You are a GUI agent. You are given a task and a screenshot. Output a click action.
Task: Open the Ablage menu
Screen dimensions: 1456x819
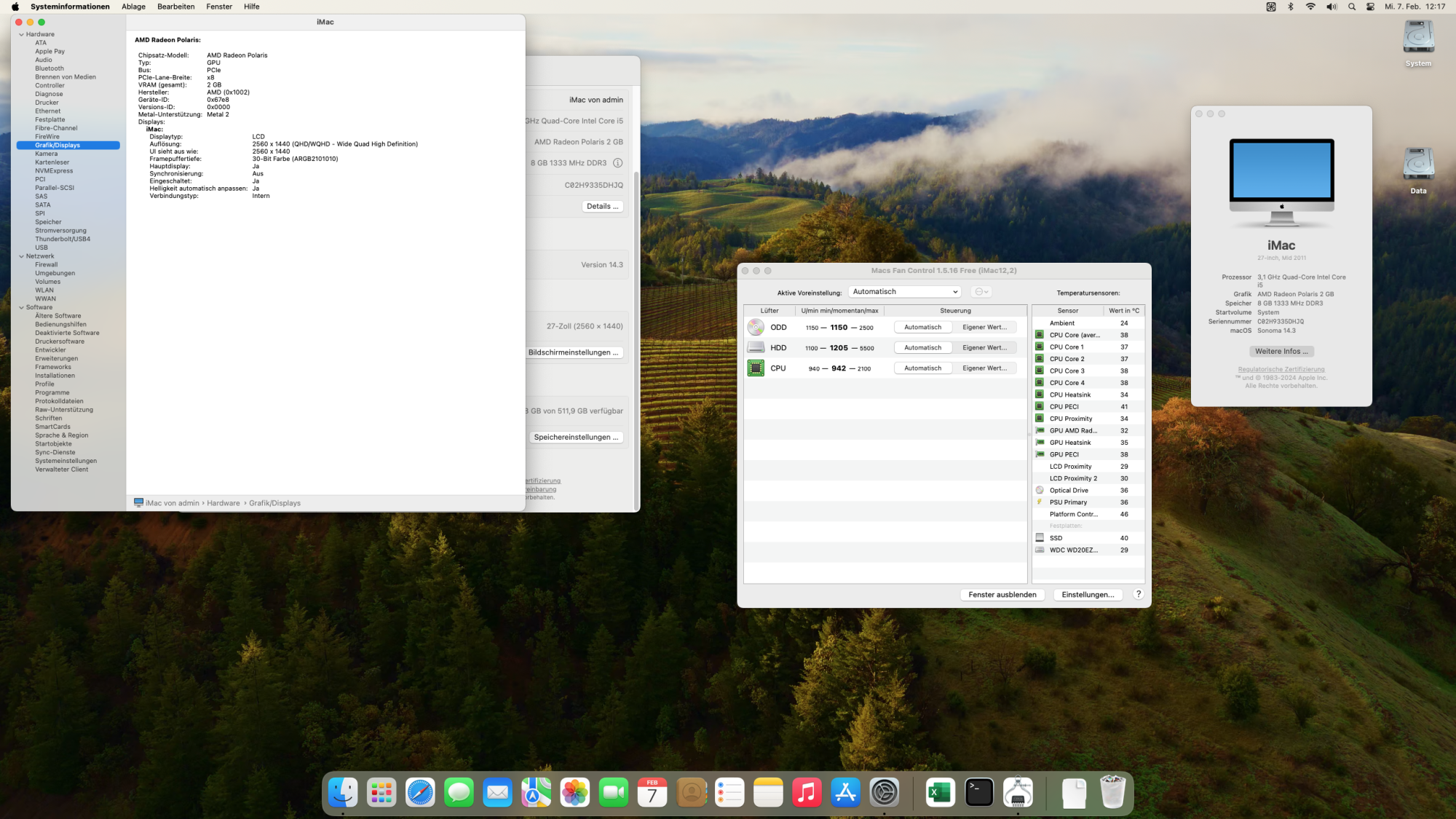click(133, 7)
